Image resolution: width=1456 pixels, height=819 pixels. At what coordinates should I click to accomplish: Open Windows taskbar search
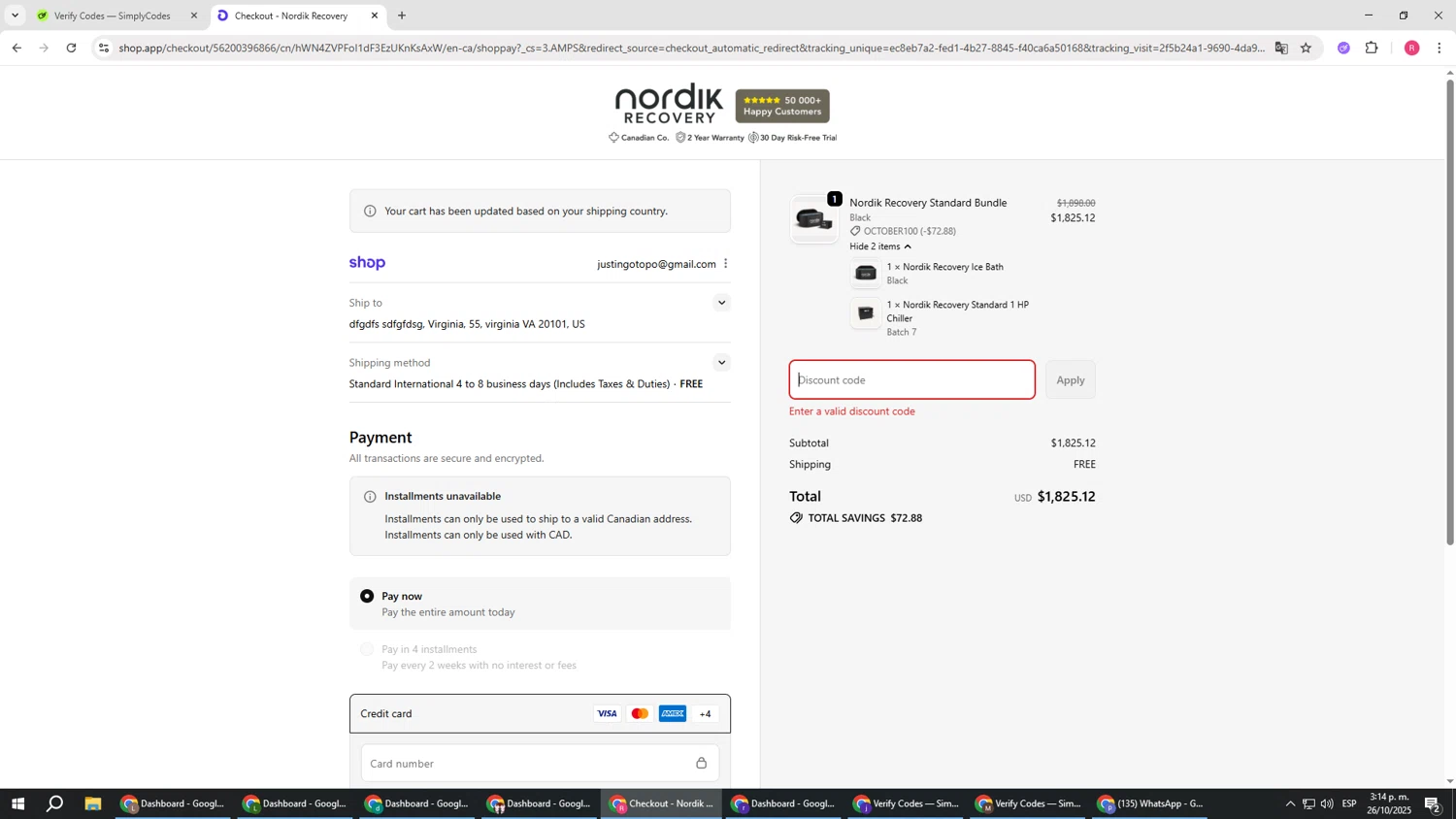pyautogui.click(x=55, y=803)
